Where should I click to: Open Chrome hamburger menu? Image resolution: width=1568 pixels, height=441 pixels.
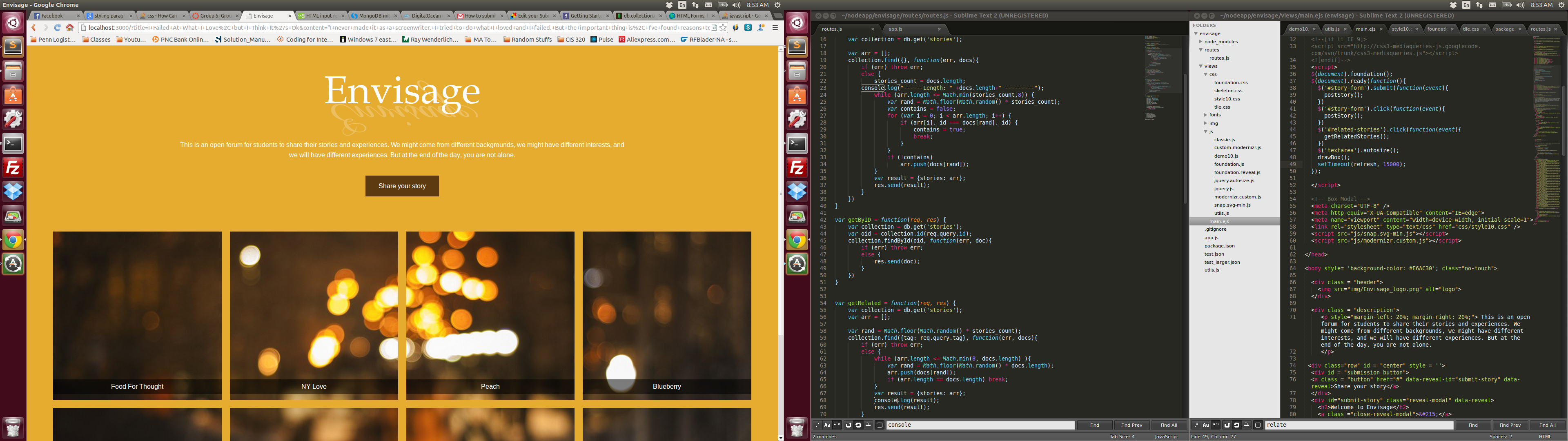[775, 27]
